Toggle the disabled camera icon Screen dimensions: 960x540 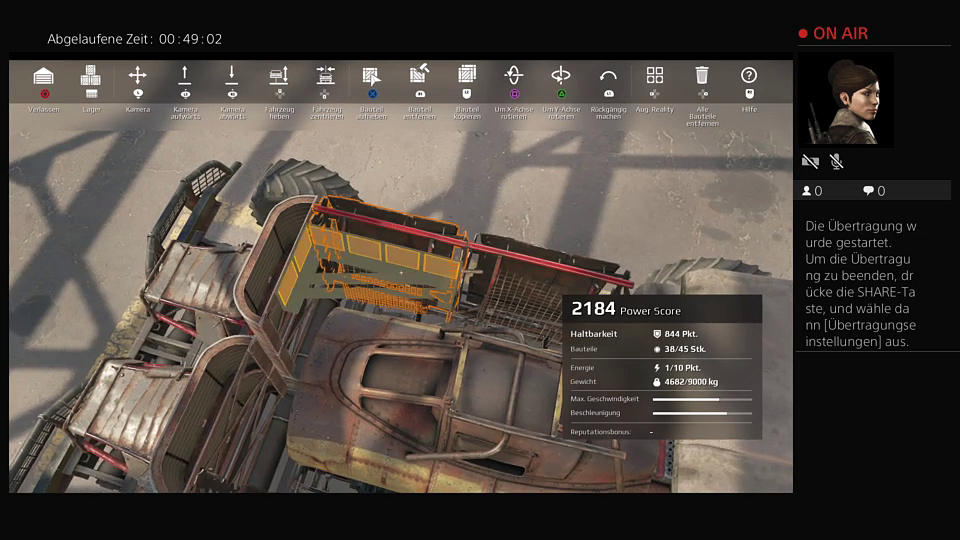[810, 161]
